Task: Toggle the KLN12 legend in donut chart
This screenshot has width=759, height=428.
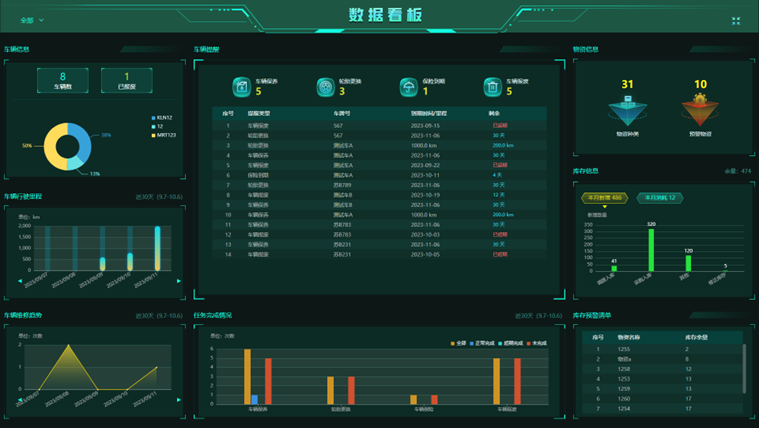Action: [x=160, y=118]
